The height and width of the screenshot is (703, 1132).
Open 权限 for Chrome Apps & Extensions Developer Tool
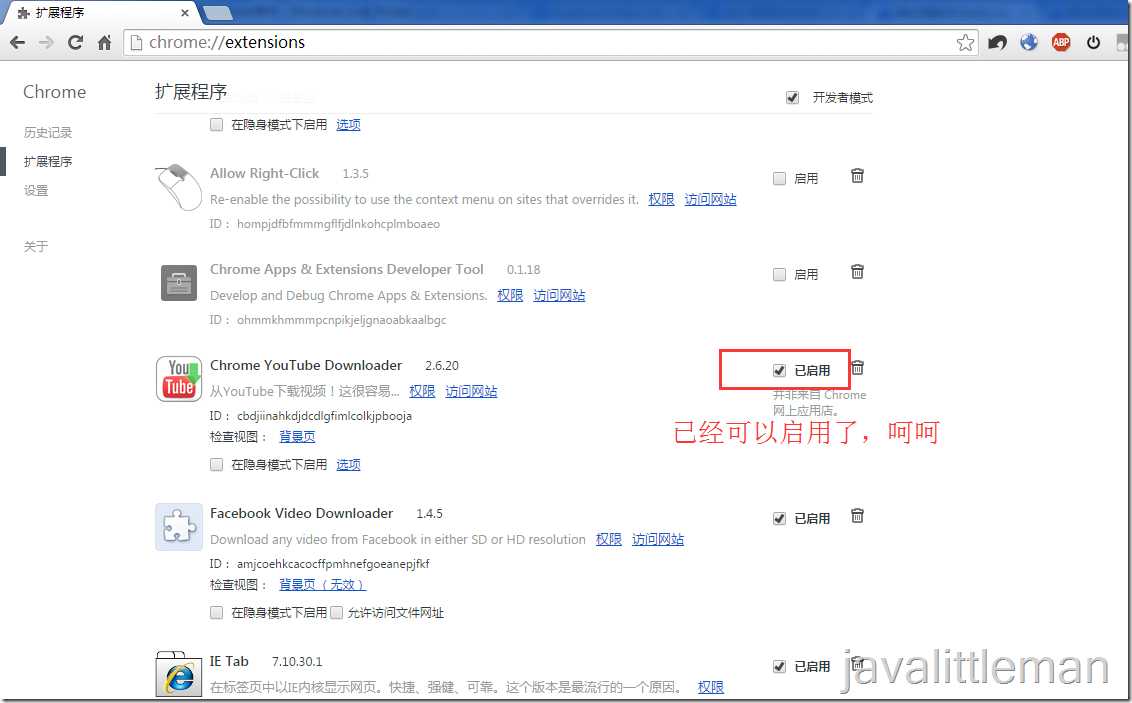click(x=510, y=295)
